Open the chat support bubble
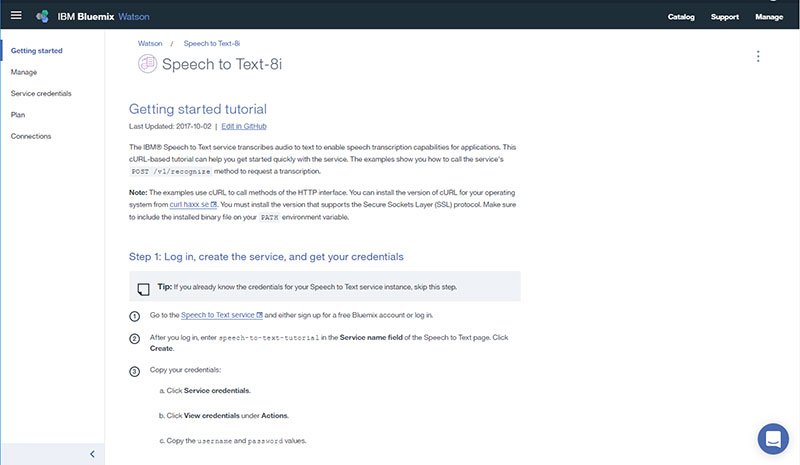 click(773, 439)
